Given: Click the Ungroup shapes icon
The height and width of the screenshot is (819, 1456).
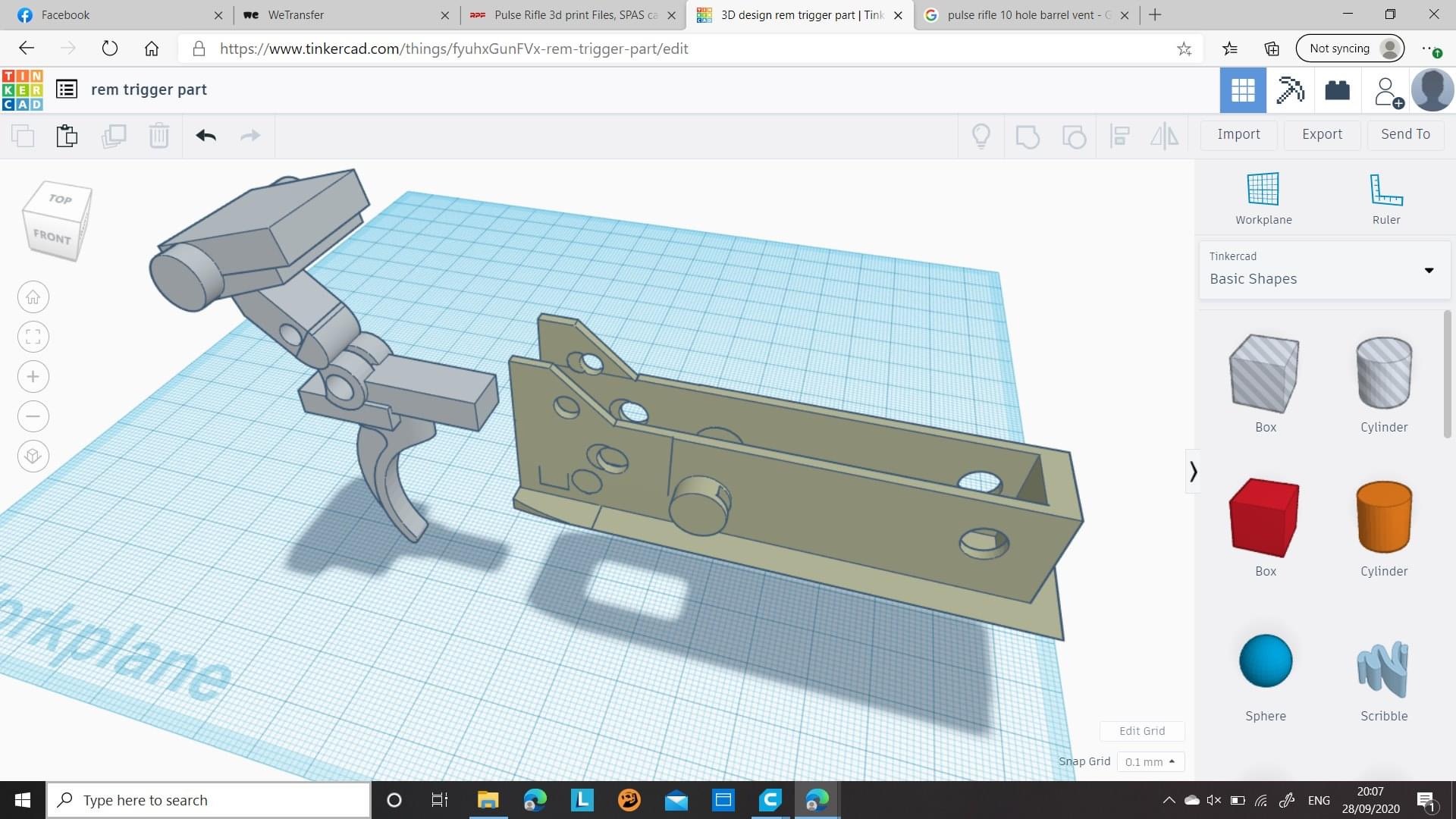Looking at the screenshot, I should (x=1074, y=136).
